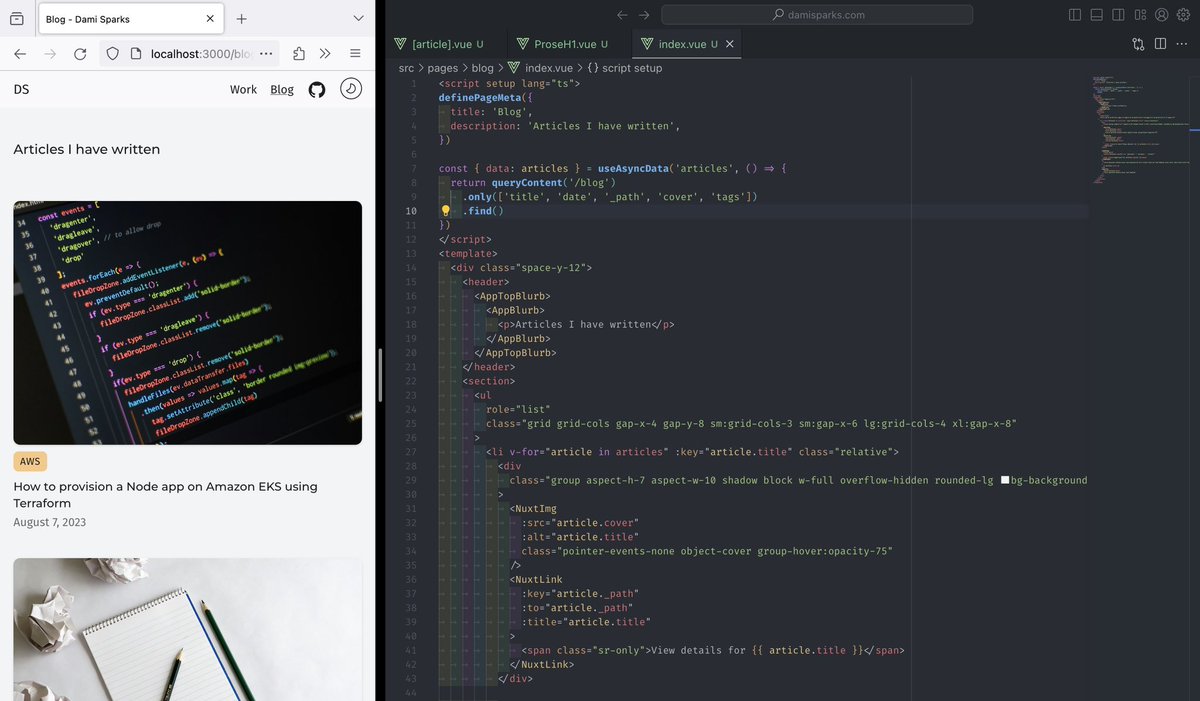Open the address bar page actions menu
The width and height of the screenshot is (1200, 701).
pos(266,54)
